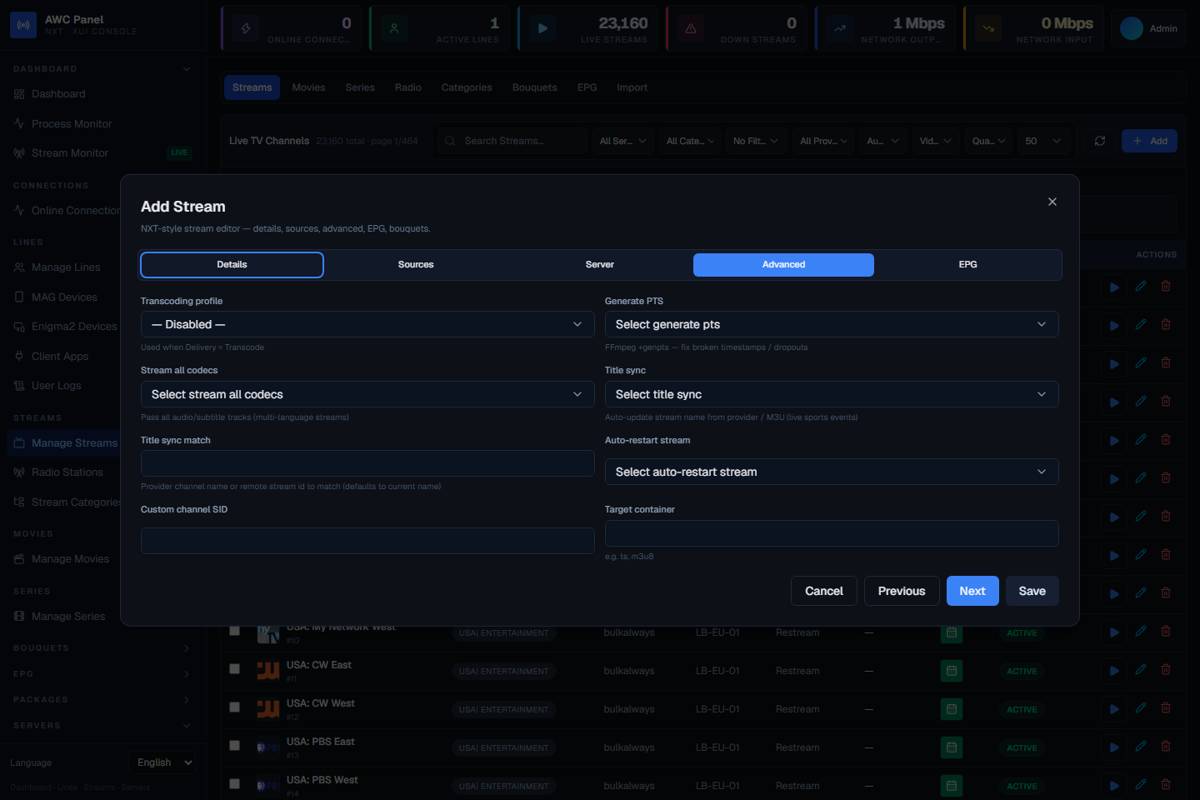Screen dimensions: 1200x800
Task: Click the Manage Series icon in sidebar
Action: click(19, 616)
